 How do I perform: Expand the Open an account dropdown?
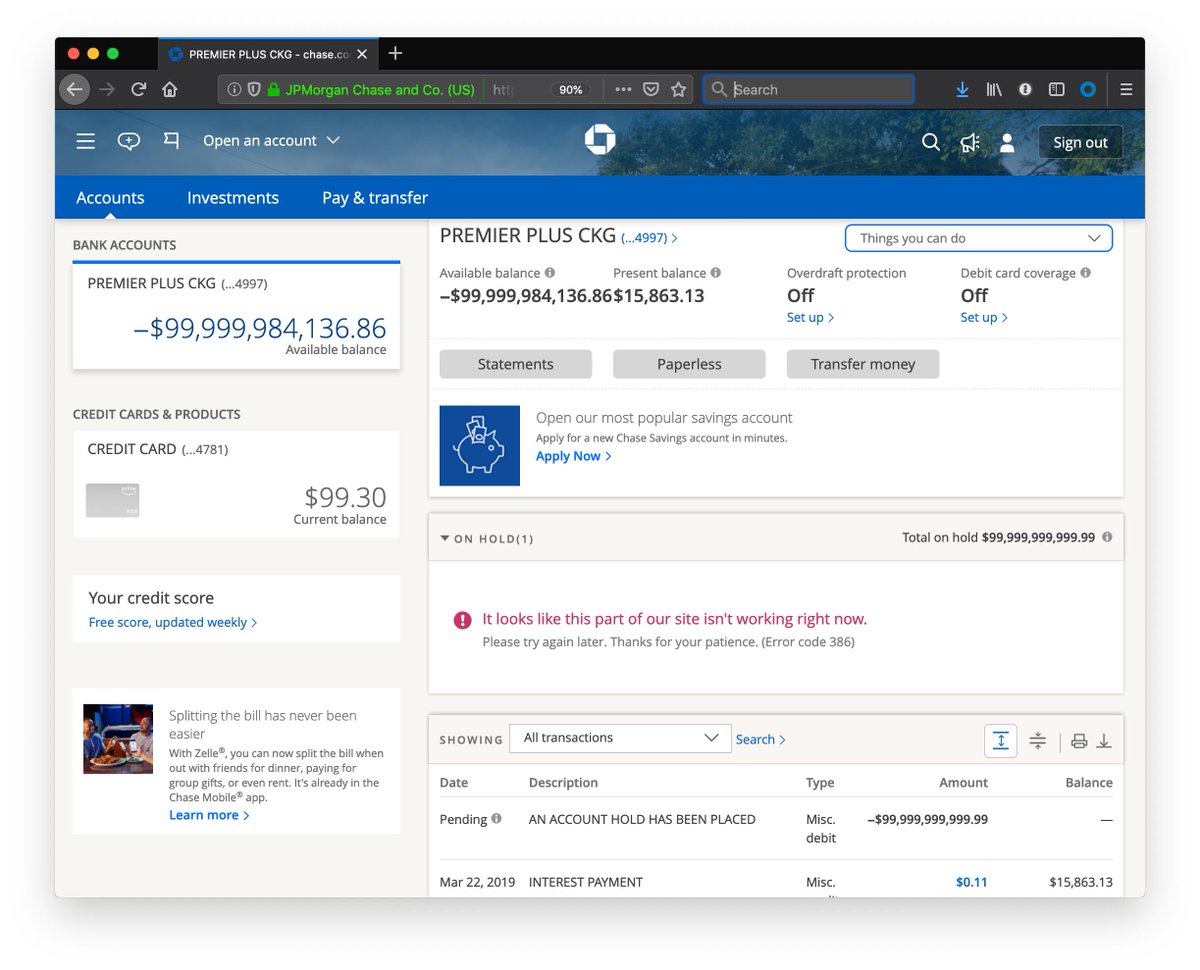(271, 141)
